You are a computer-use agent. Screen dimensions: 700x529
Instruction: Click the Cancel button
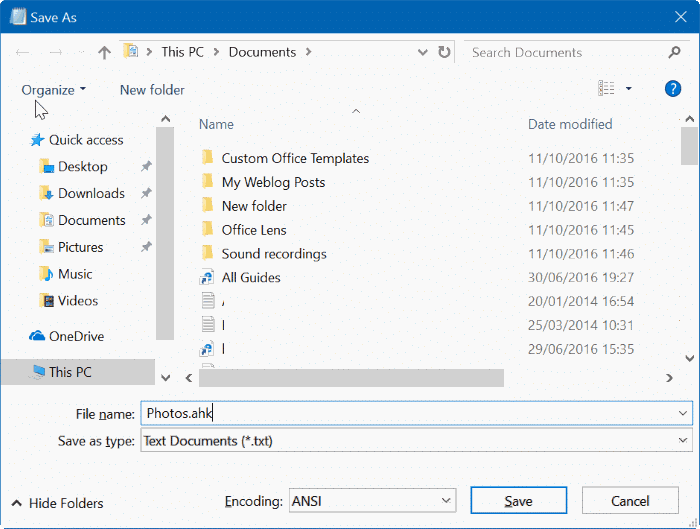[630, 501]
